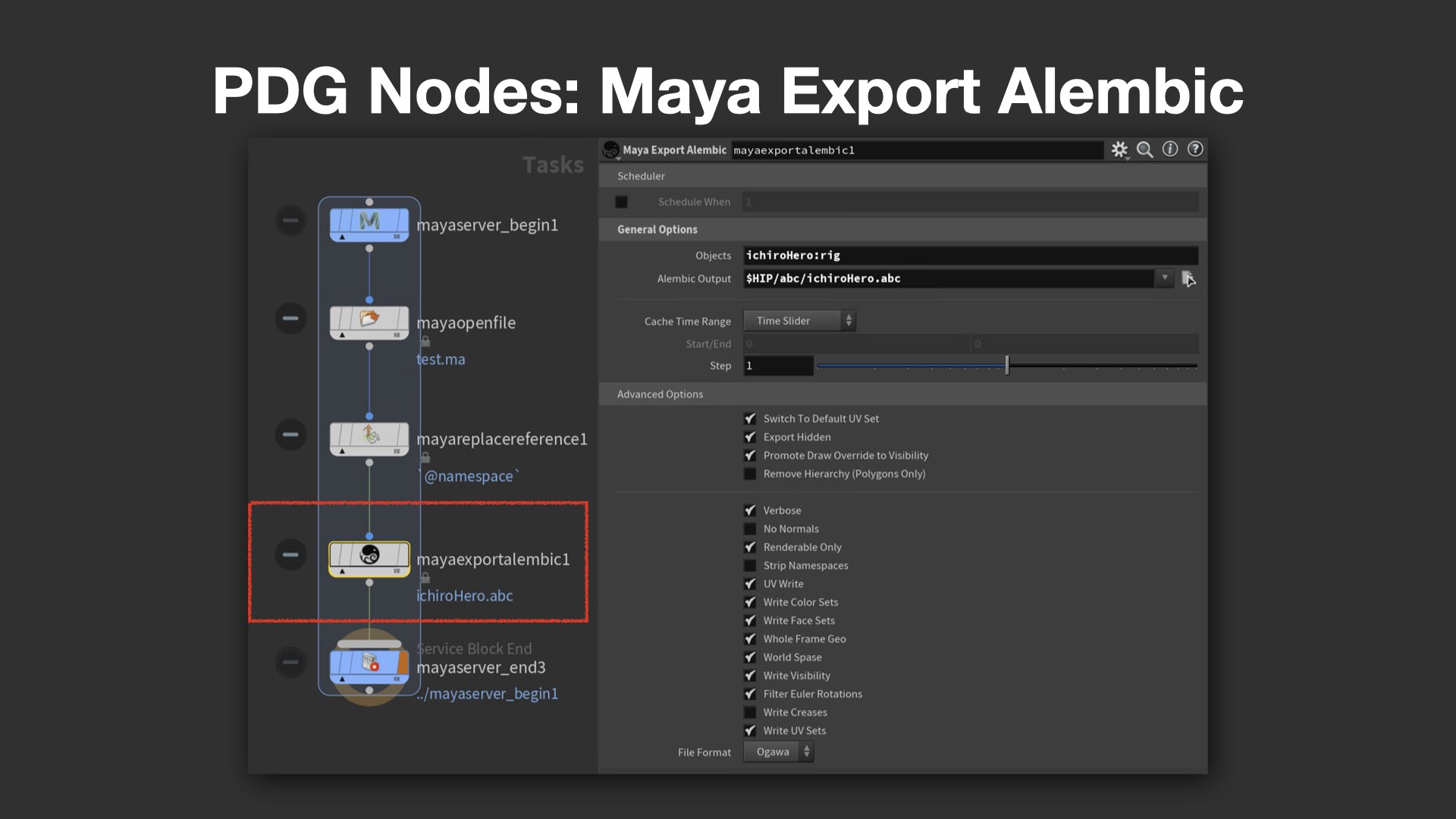
Task: Click the lock icon under mayaexportalembic1 label
Action: point(425,578)
